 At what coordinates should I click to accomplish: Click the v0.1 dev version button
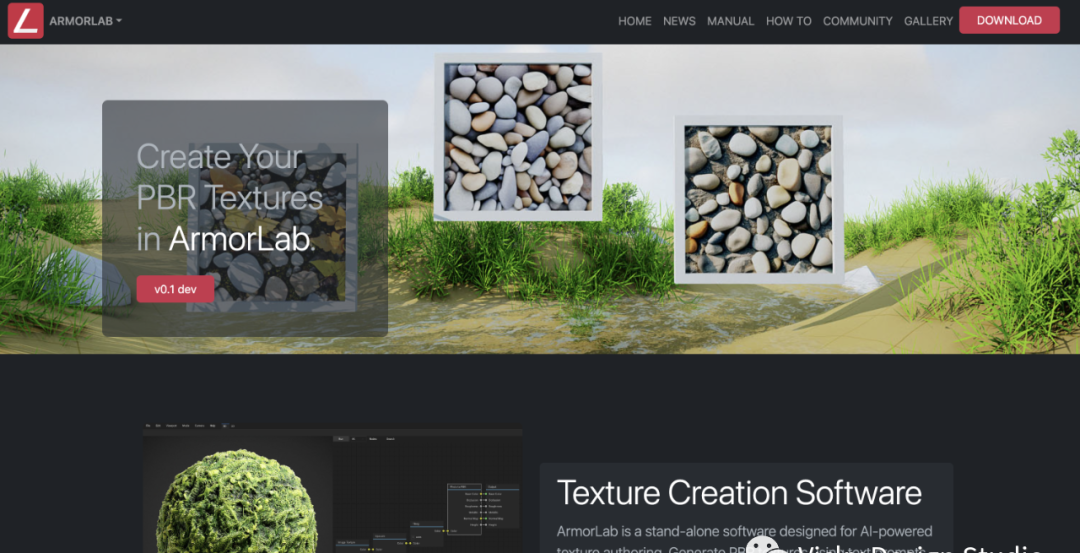pyautogui.click(x=175, y=289)
